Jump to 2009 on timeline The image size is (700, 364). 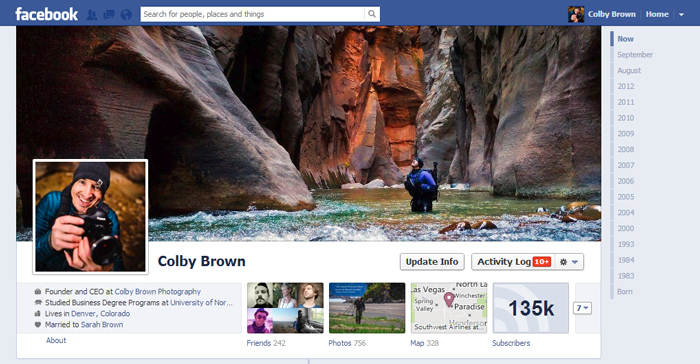point(625,134)
